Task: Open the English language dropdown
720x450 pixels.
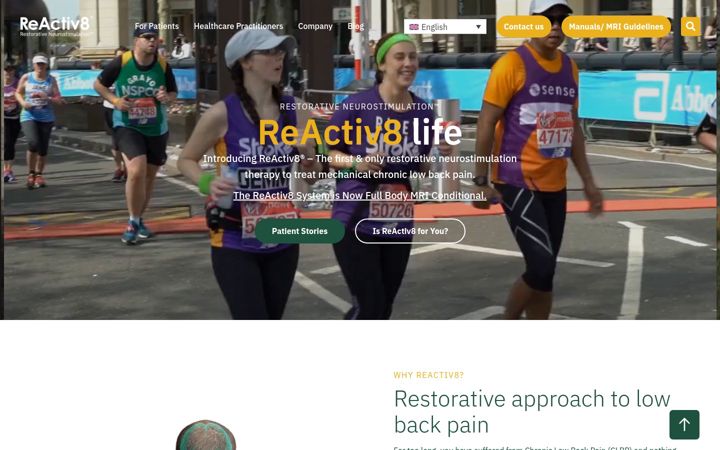Action: [445, 27]
